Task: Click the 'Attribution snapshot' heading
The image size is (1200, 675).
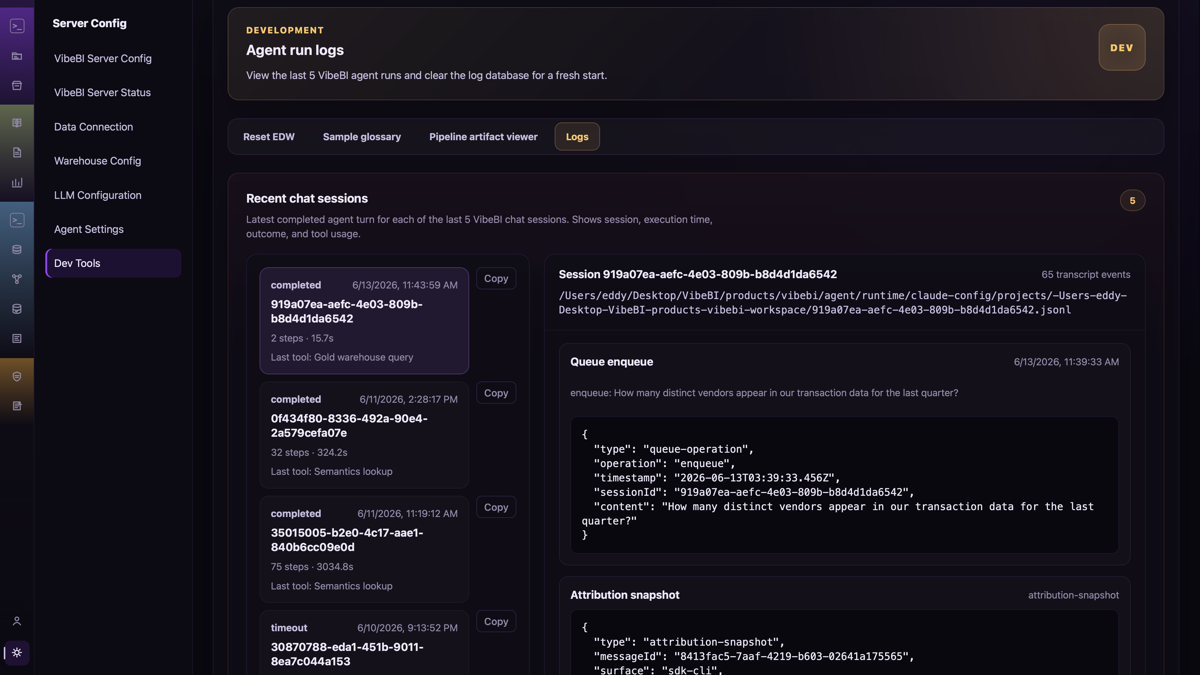Action: pos(625,595)
